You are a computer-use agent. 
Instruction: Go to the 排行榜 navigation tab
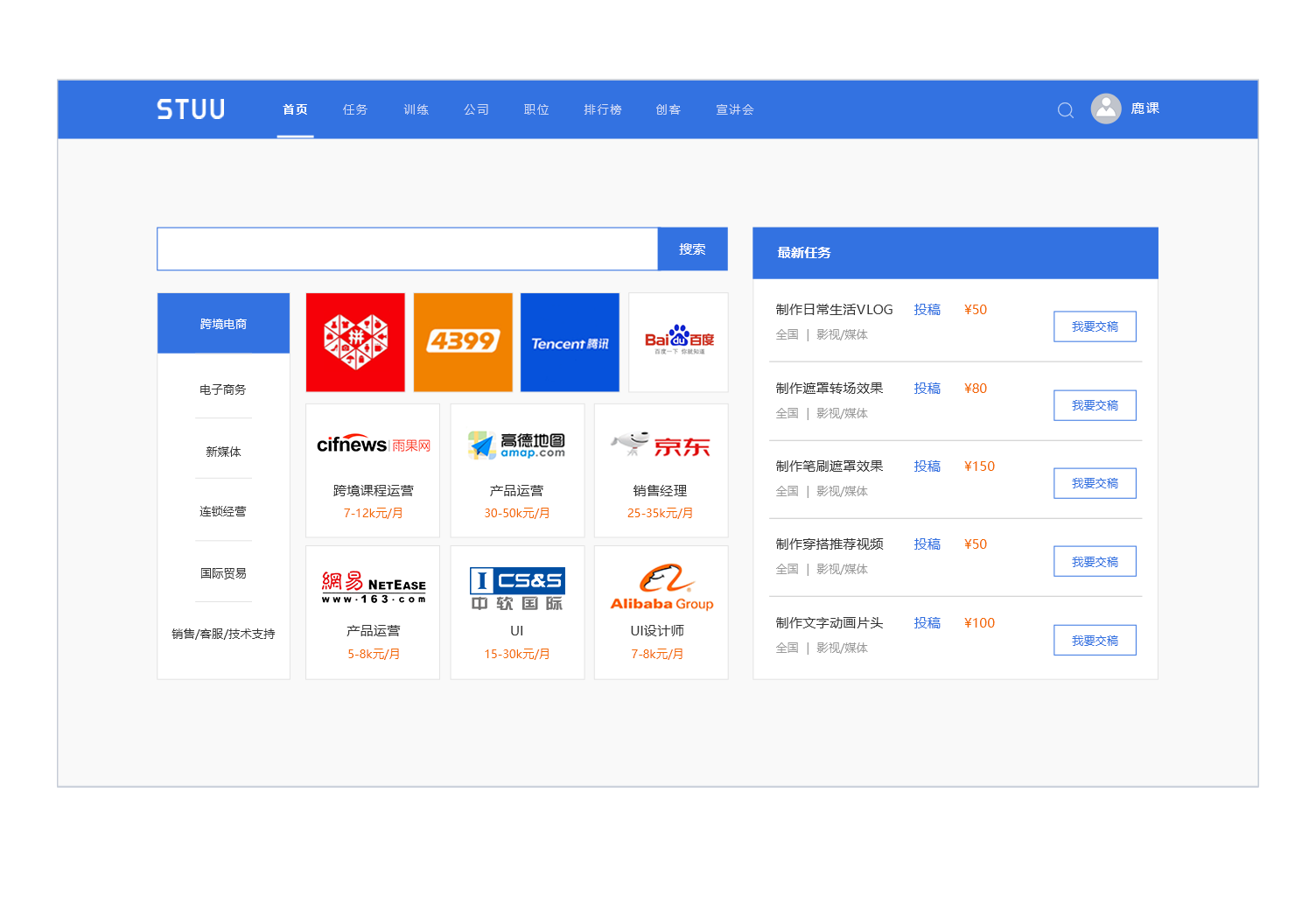pyautogui.click(x=603, y=109)
